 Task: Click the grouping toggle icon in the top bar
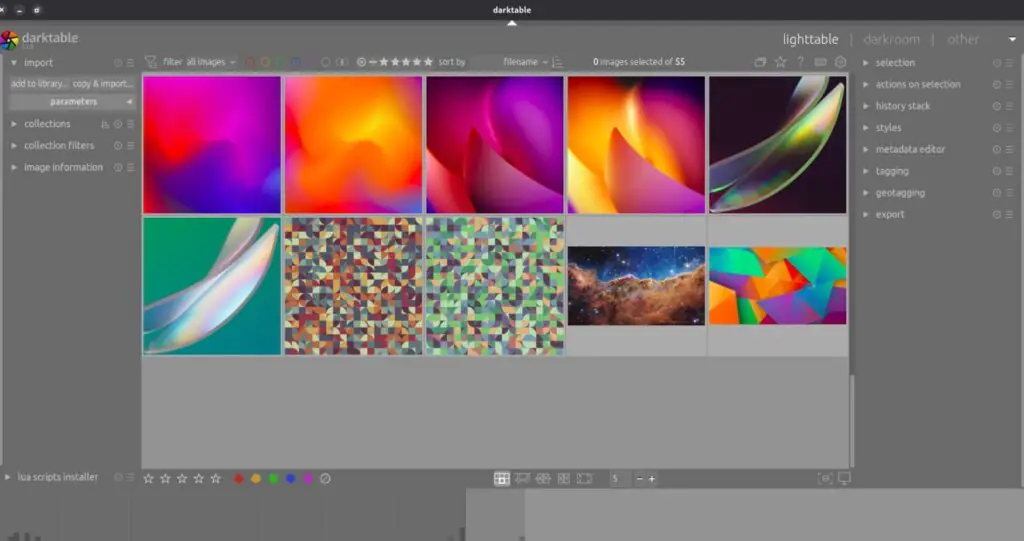pyautogui.click(x=760, y=62)
